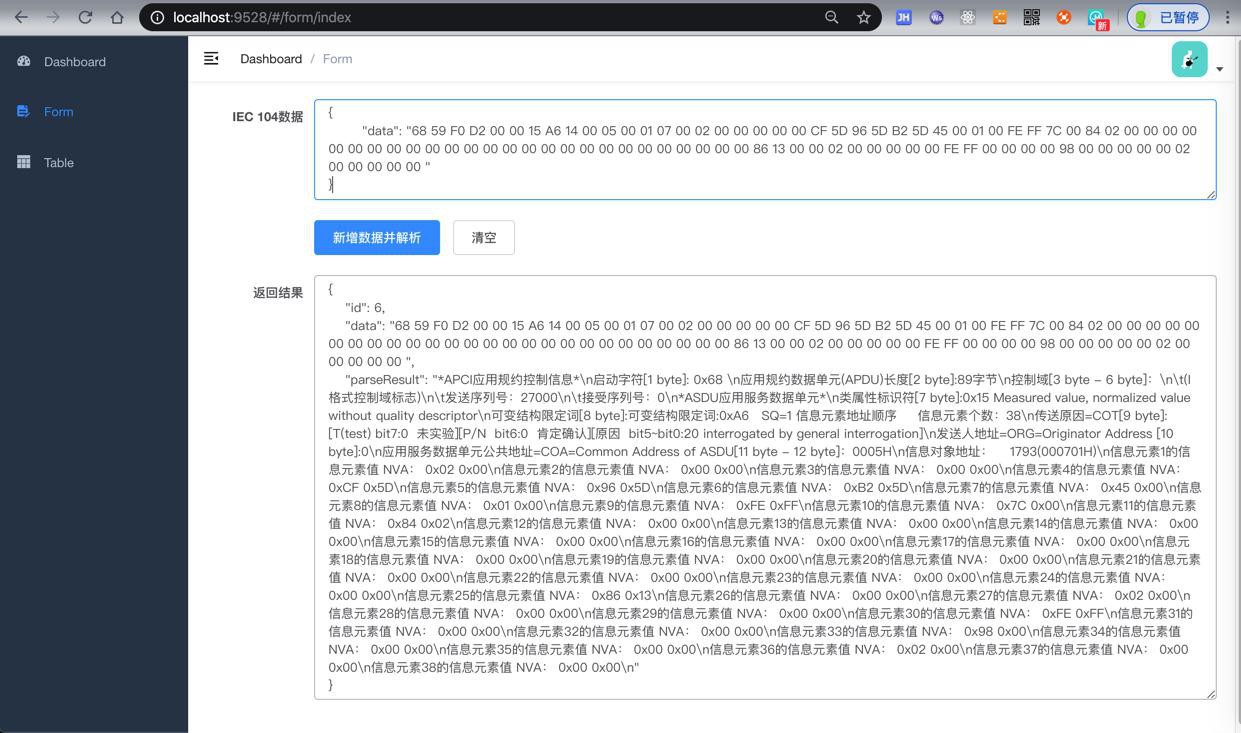
Task: Open the orange square browser extension
Action: point(999,17)
